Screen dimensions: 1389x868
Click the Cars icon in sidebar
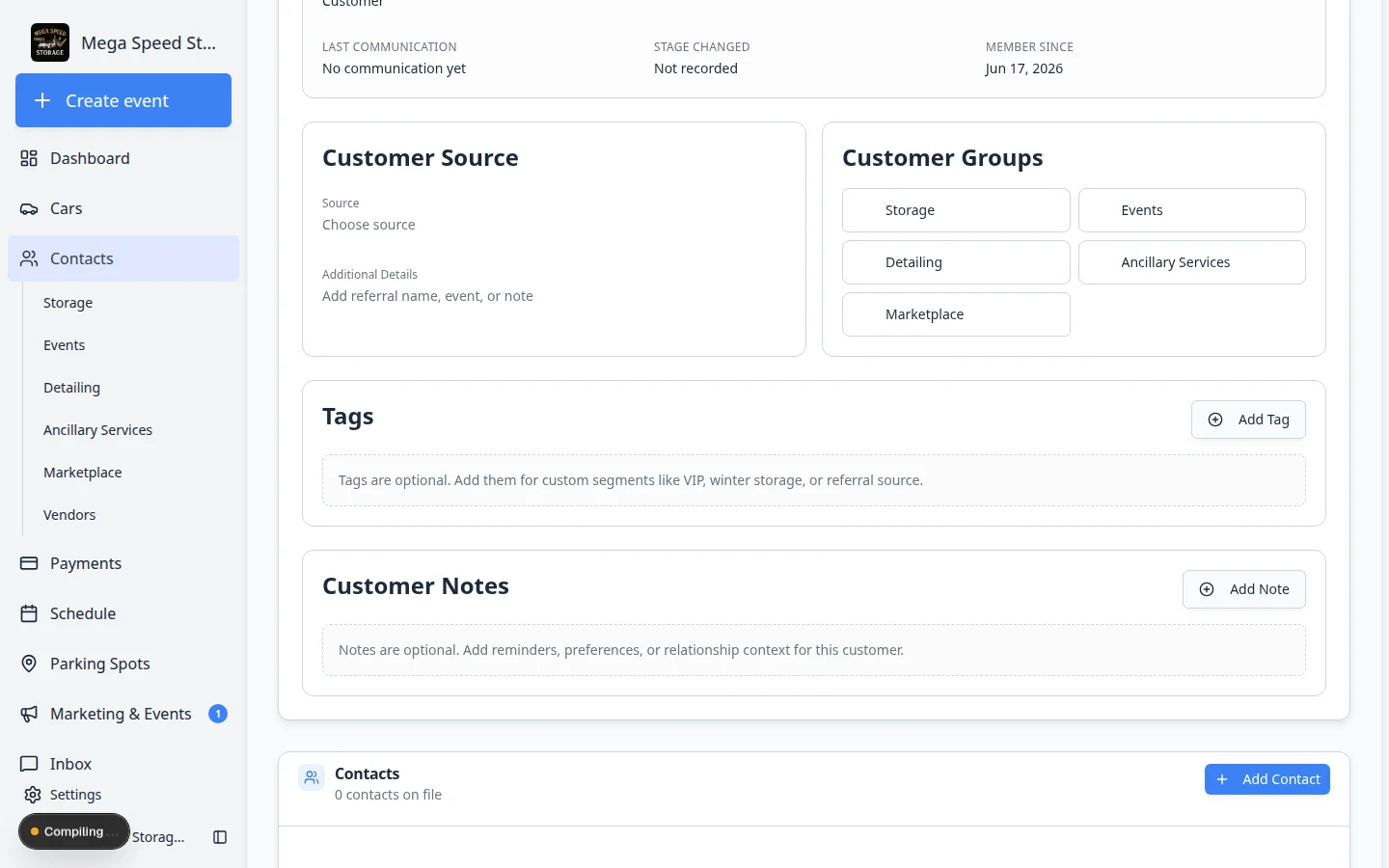29,208
